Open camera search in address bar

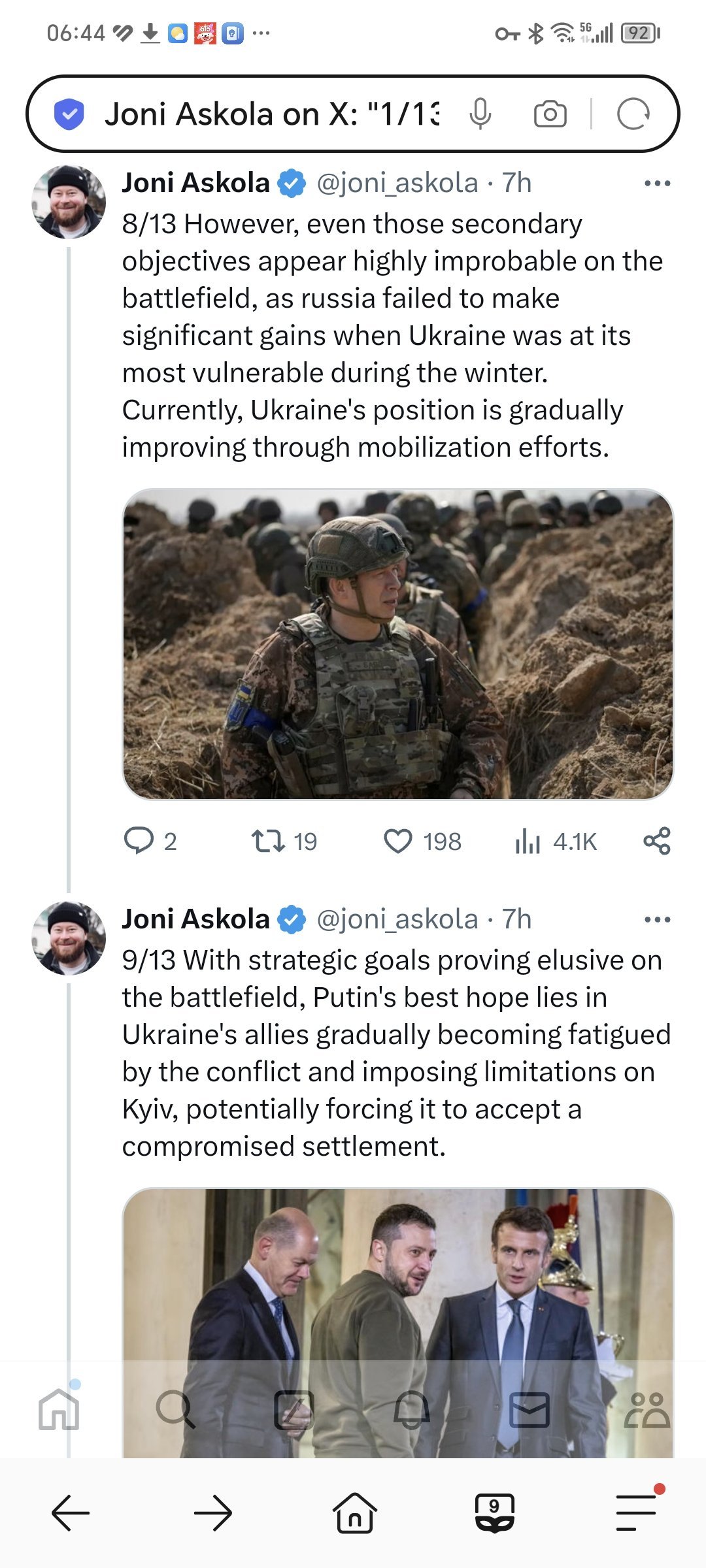click(550, 114)
